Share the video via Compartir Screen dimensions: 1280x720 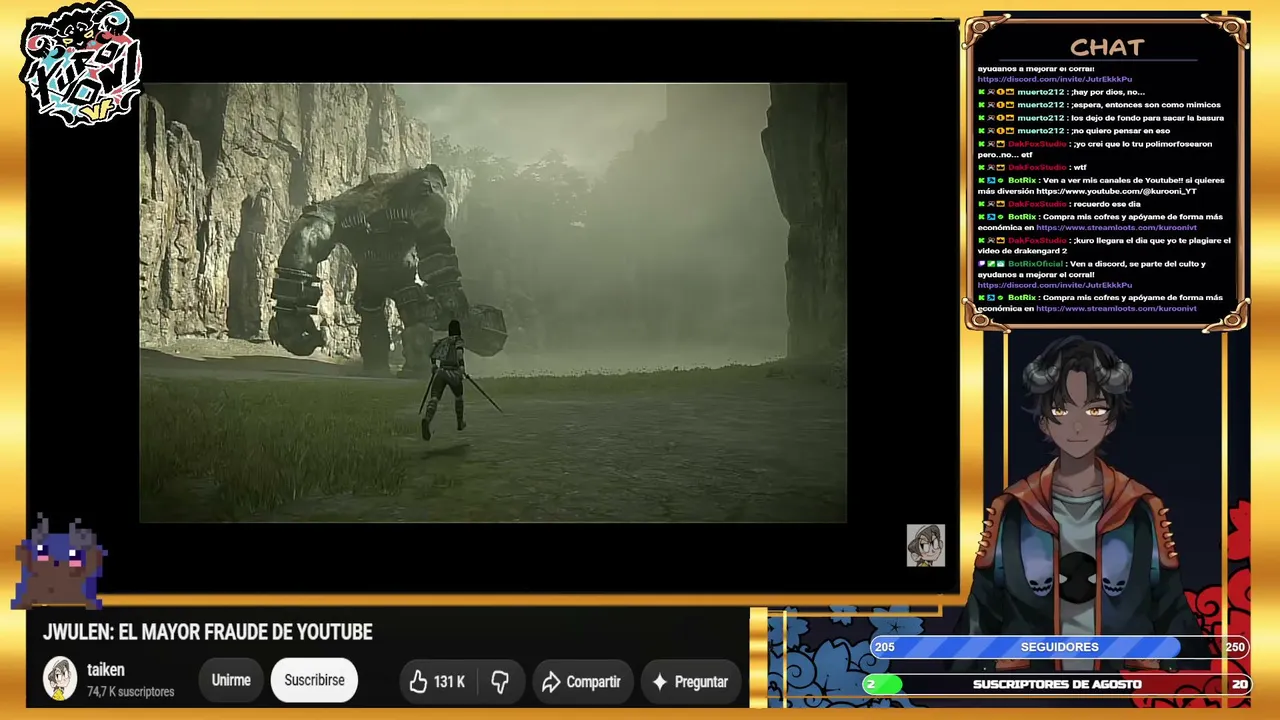pyautogui.click(x=583, y=681)
